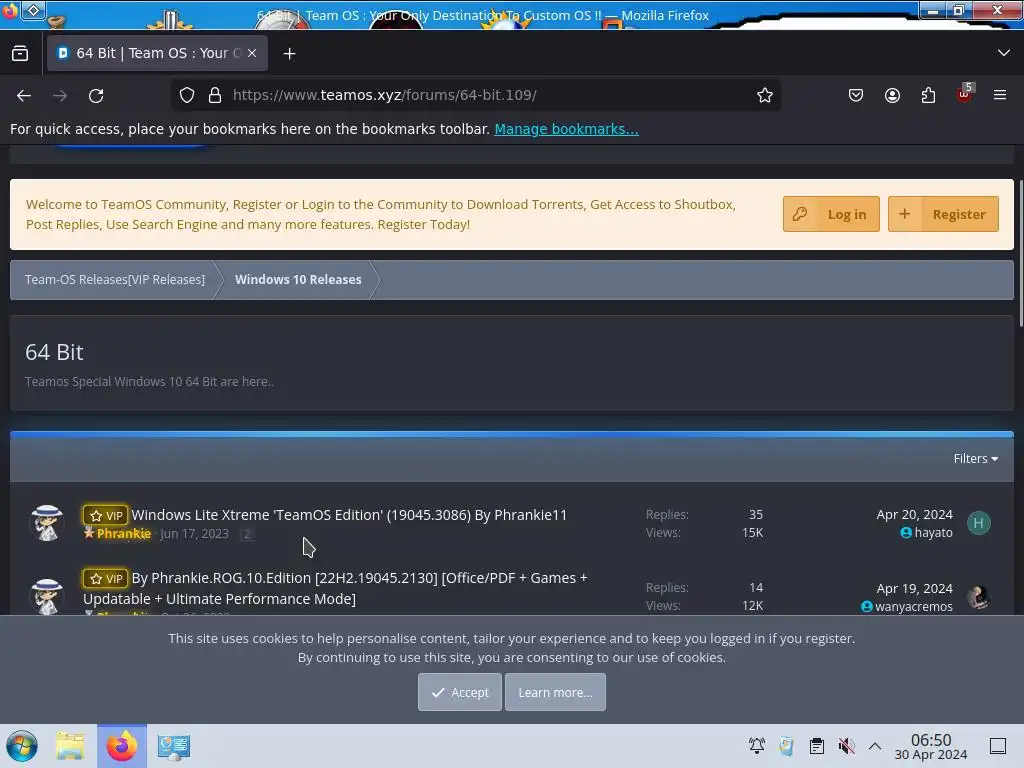Click Learn more about cookies
This screenshot has height=768, width=1024.
(x=555, y=692)
